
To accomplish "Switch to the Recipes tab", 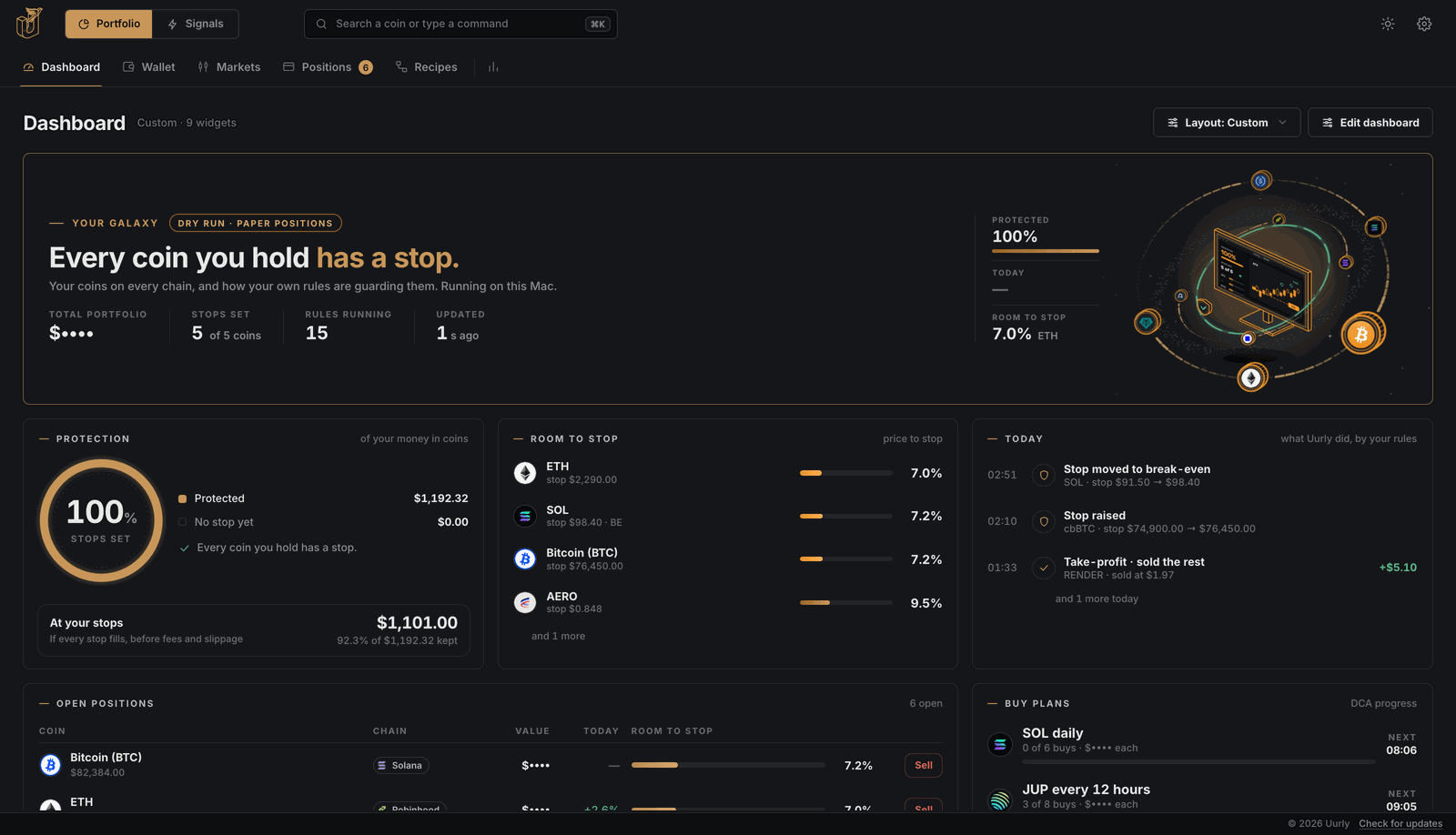I will pos(427,67).
